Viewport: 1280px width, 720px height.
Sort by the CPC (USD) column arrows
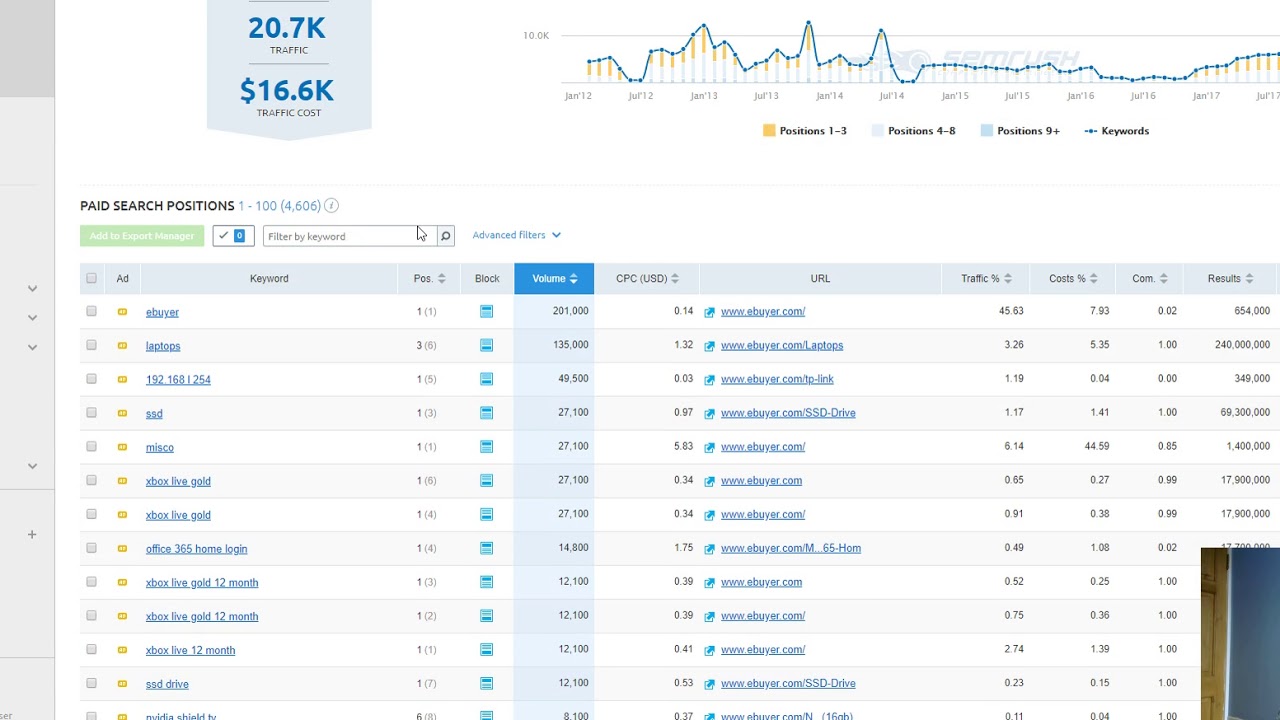click(675, 279)
